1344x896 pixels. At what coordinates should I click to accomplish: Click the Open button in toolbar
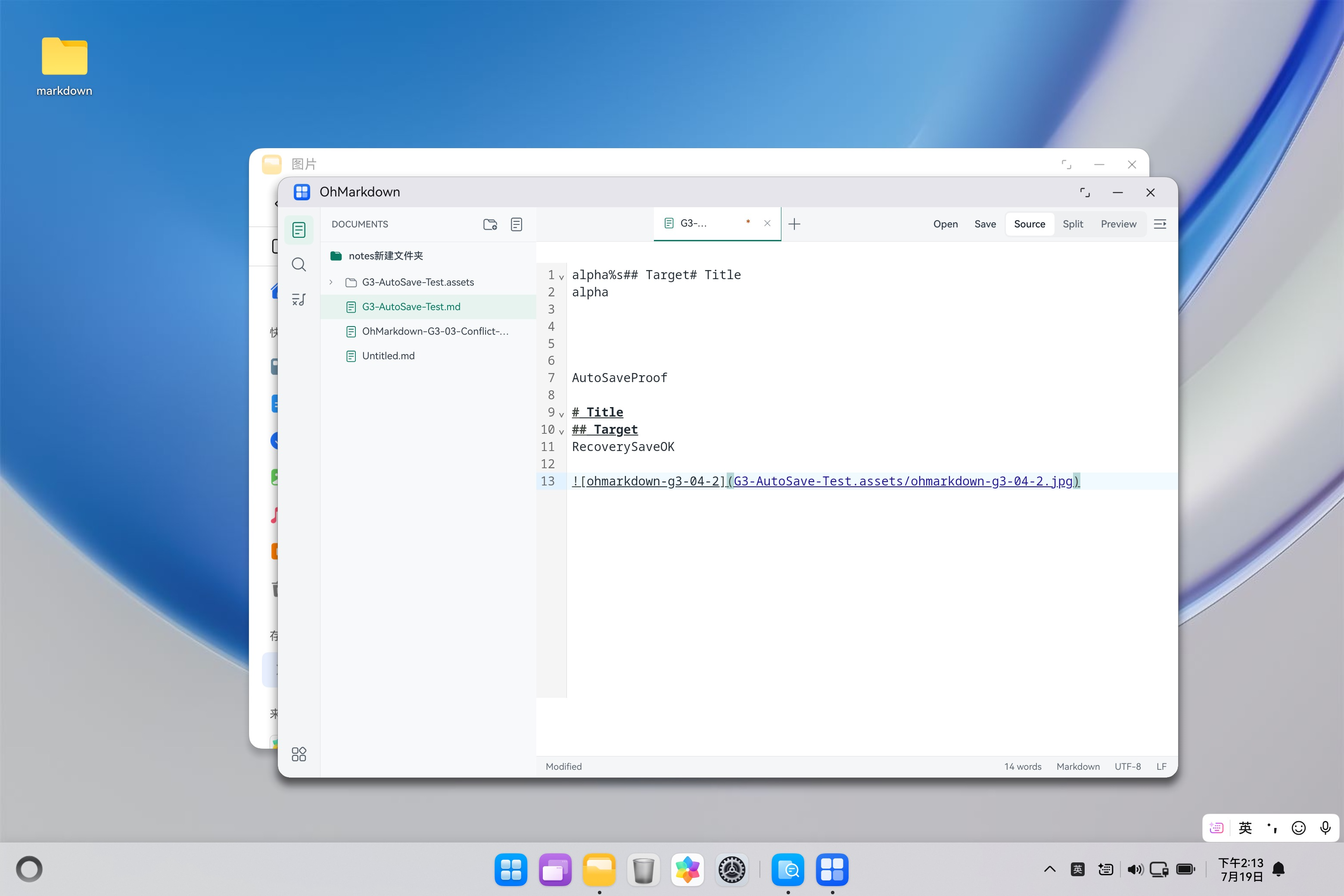click(x=945, y=224)
